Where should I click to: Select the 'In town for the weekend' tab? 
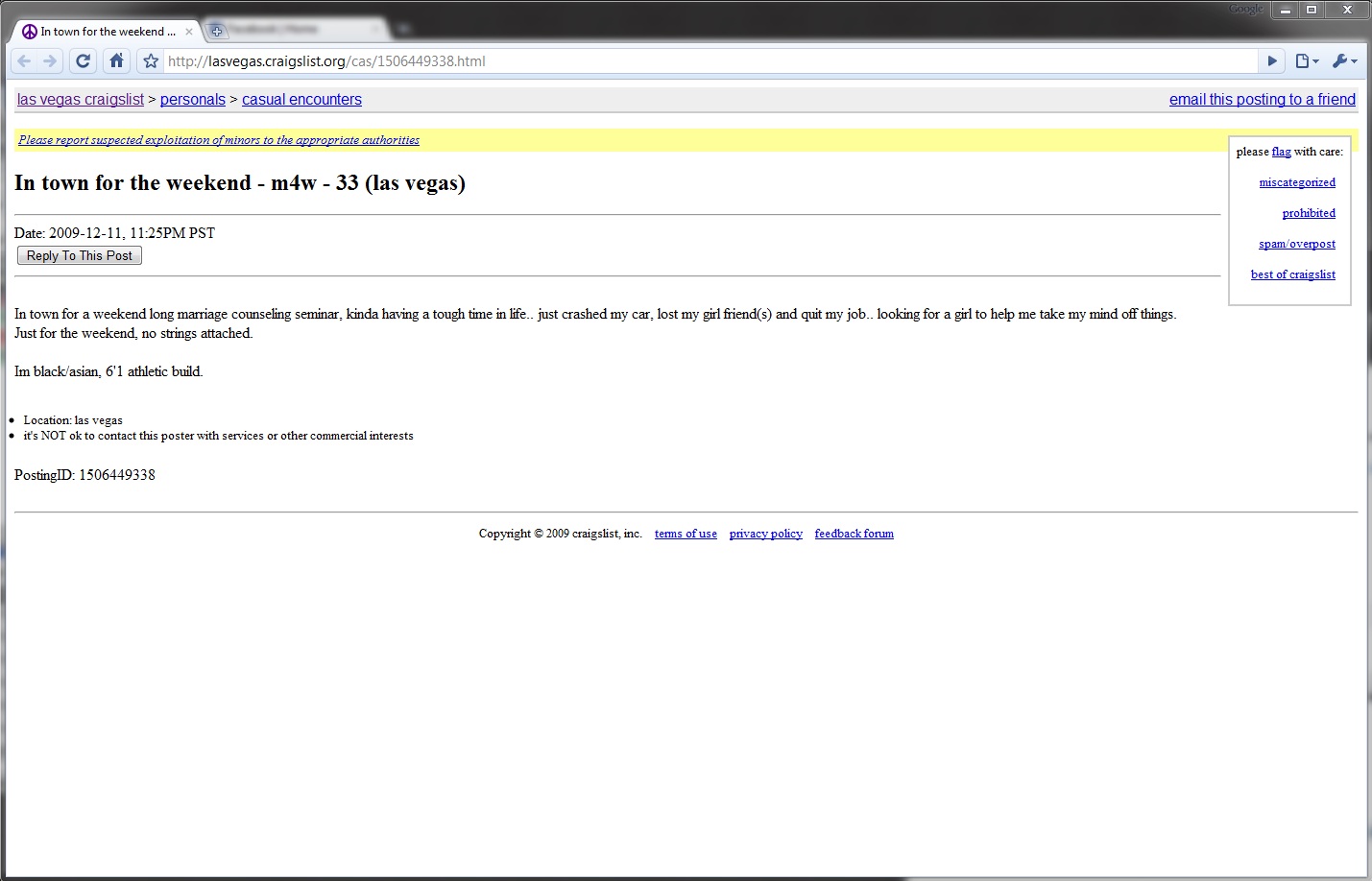108,32
